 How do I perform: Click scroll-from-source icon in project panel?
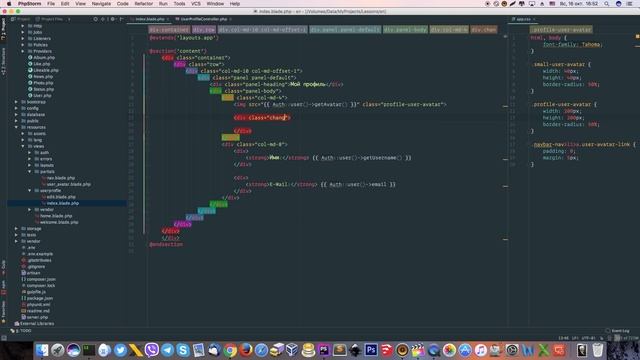pos(96,19)
